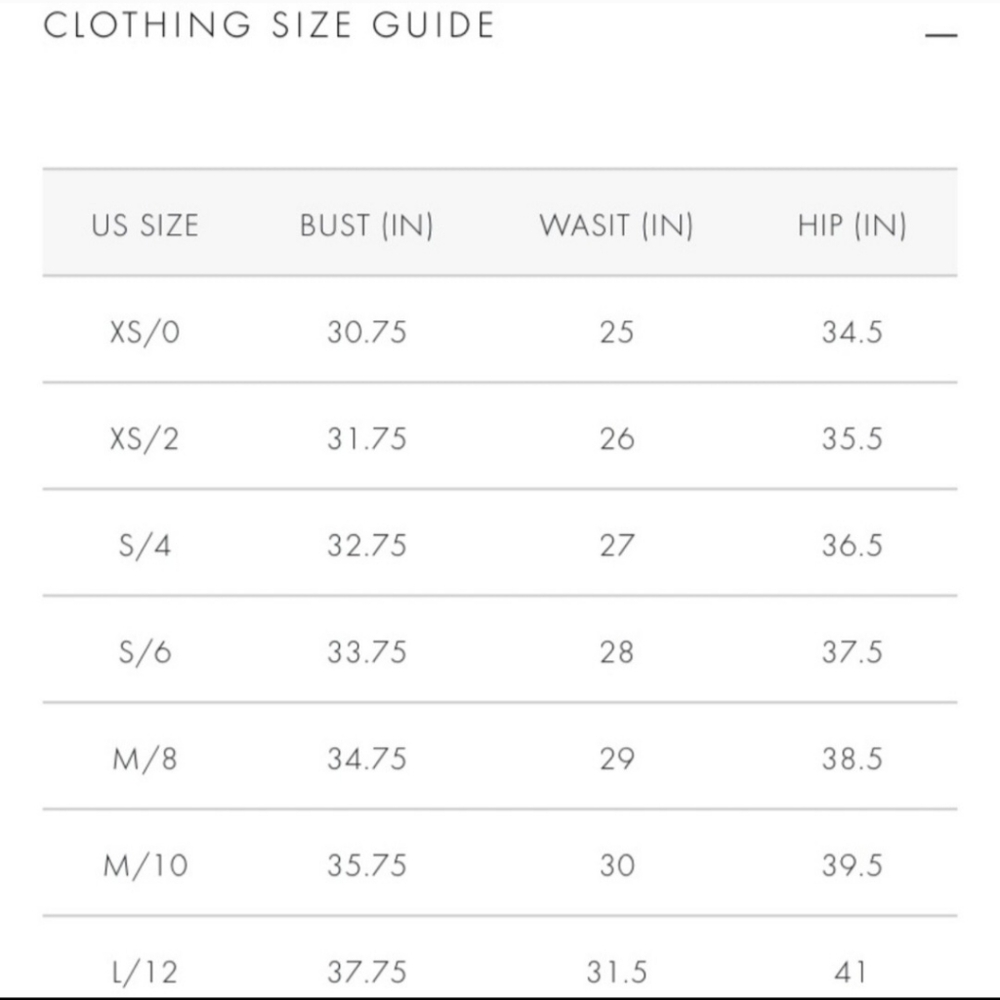The width and height of the screenshot is (1000, 1000).
Task: Select the US SIZE column header
Action: pyautogui.click(x=145, y=225)
